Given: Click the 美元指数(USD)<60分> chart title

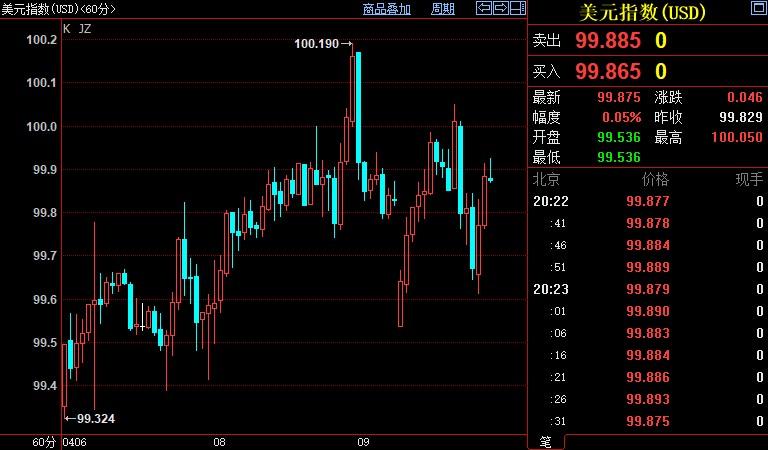Looking at the screenshot, I should pos(58,9).
